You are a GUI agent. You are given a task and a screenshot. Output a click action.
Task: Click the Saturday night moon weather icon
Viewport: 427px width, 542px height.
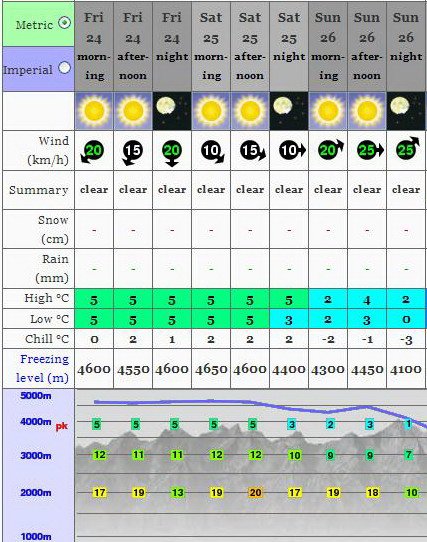coord(289,111)
